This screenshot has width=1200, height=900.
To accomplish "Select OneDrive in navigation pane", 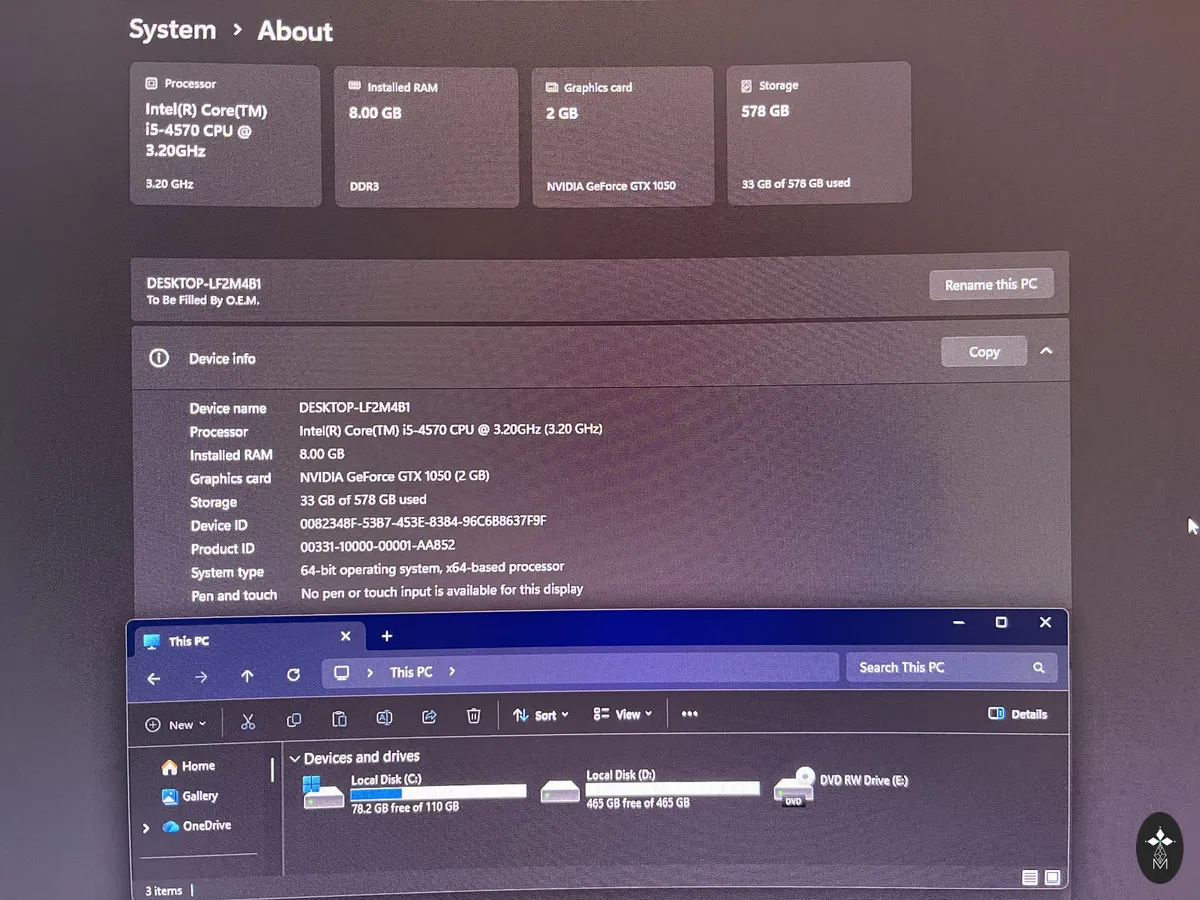I will tap(196, 826).
